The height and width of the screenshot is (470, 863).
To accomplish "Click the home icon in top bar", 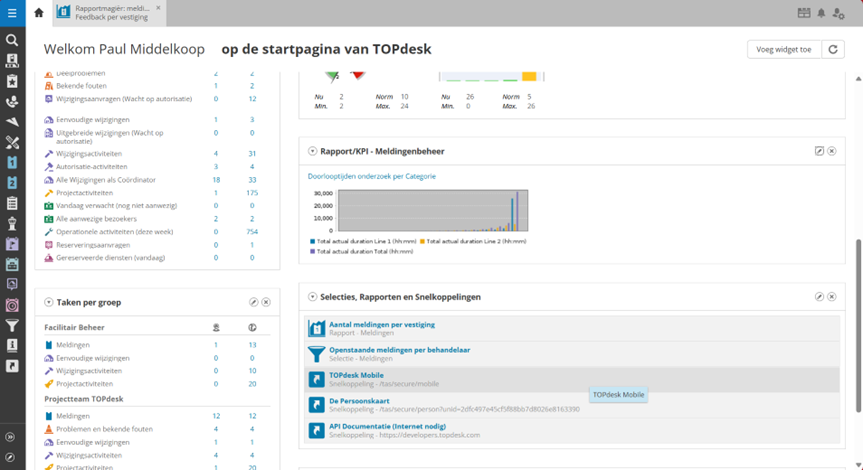I will tap(39, 13).
